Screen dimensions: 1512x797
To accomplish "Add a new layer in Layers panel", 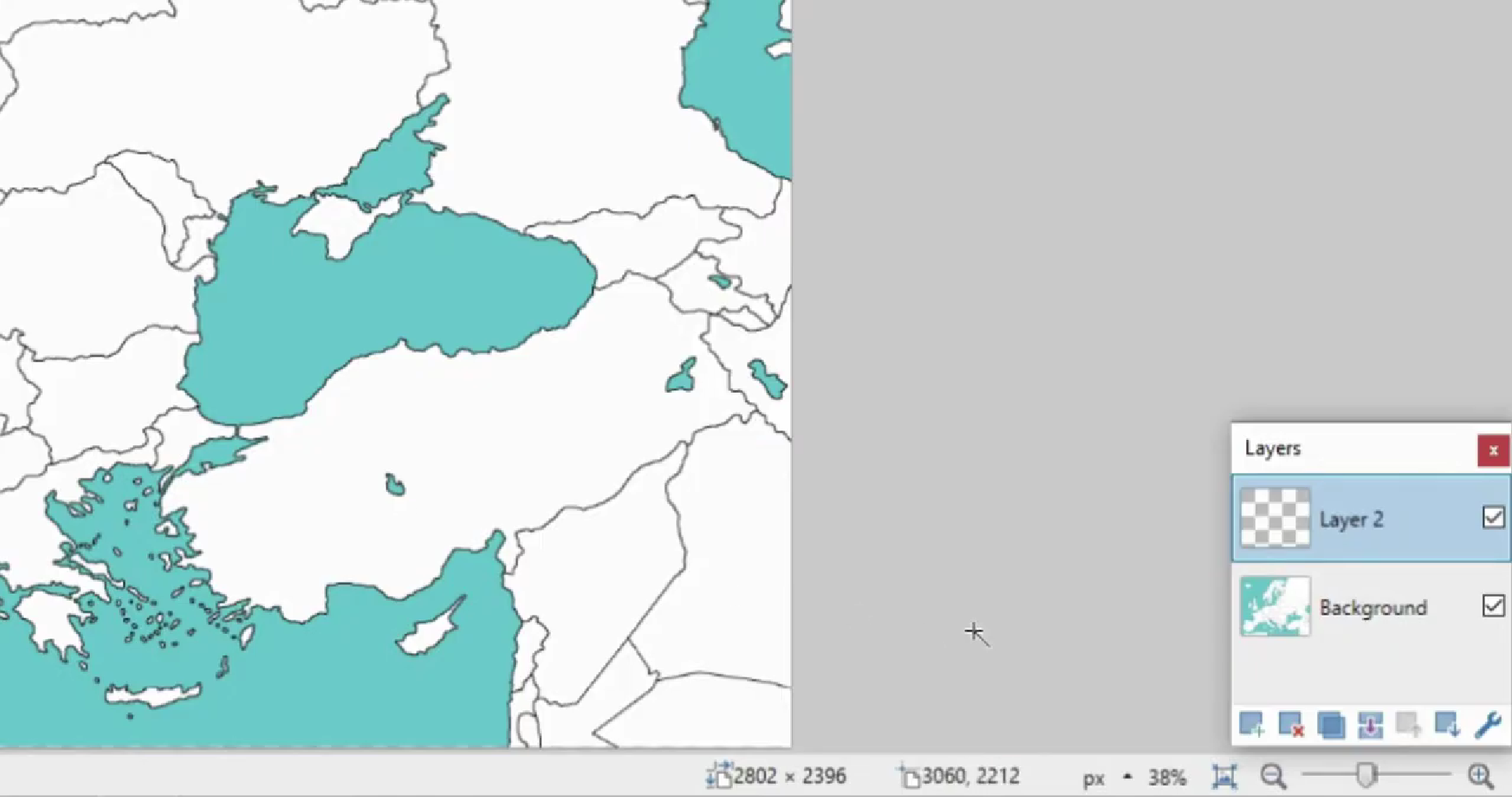I will (x=1252, y=724).
